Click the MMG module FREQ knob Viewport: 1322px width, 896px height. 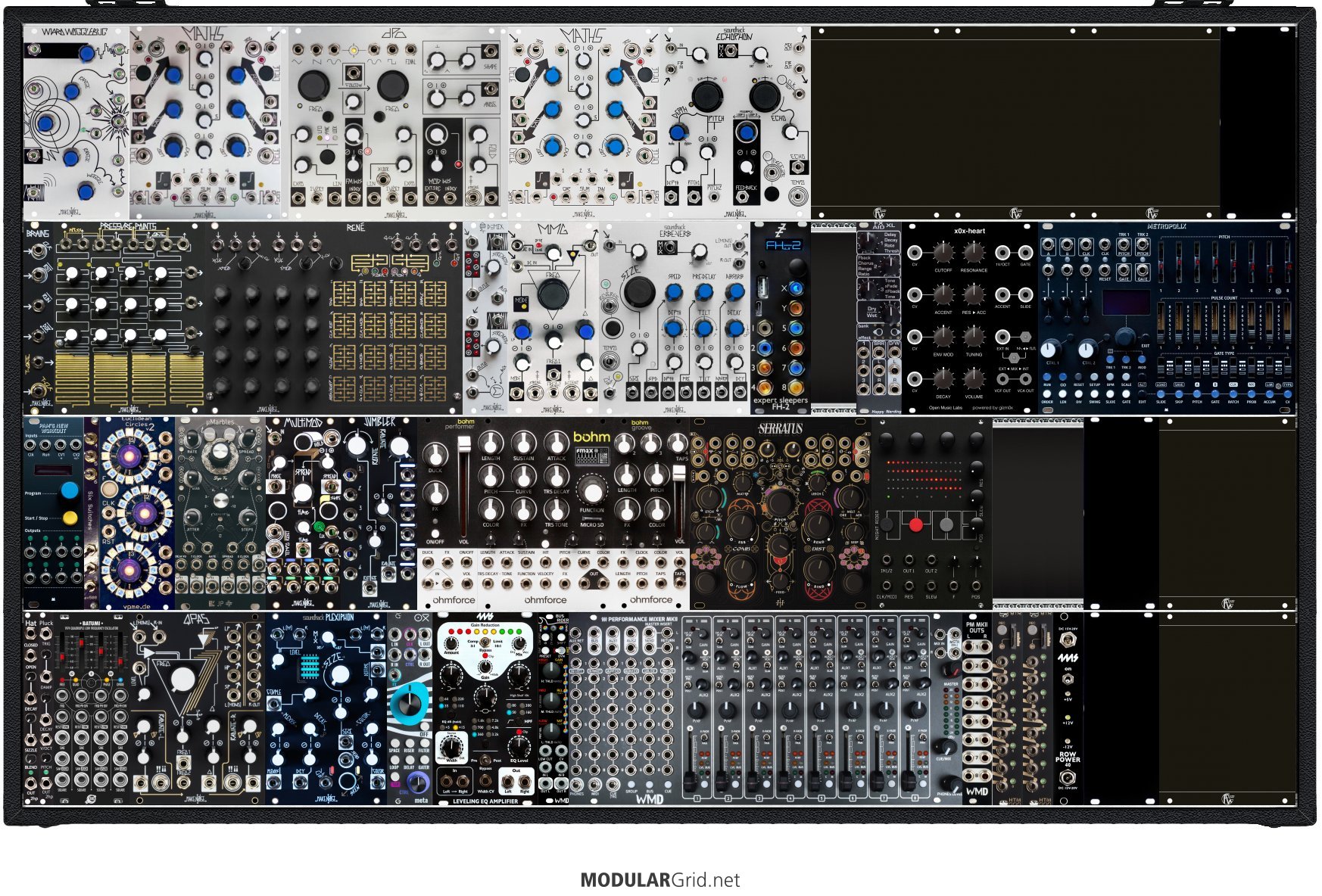[553, 296]
